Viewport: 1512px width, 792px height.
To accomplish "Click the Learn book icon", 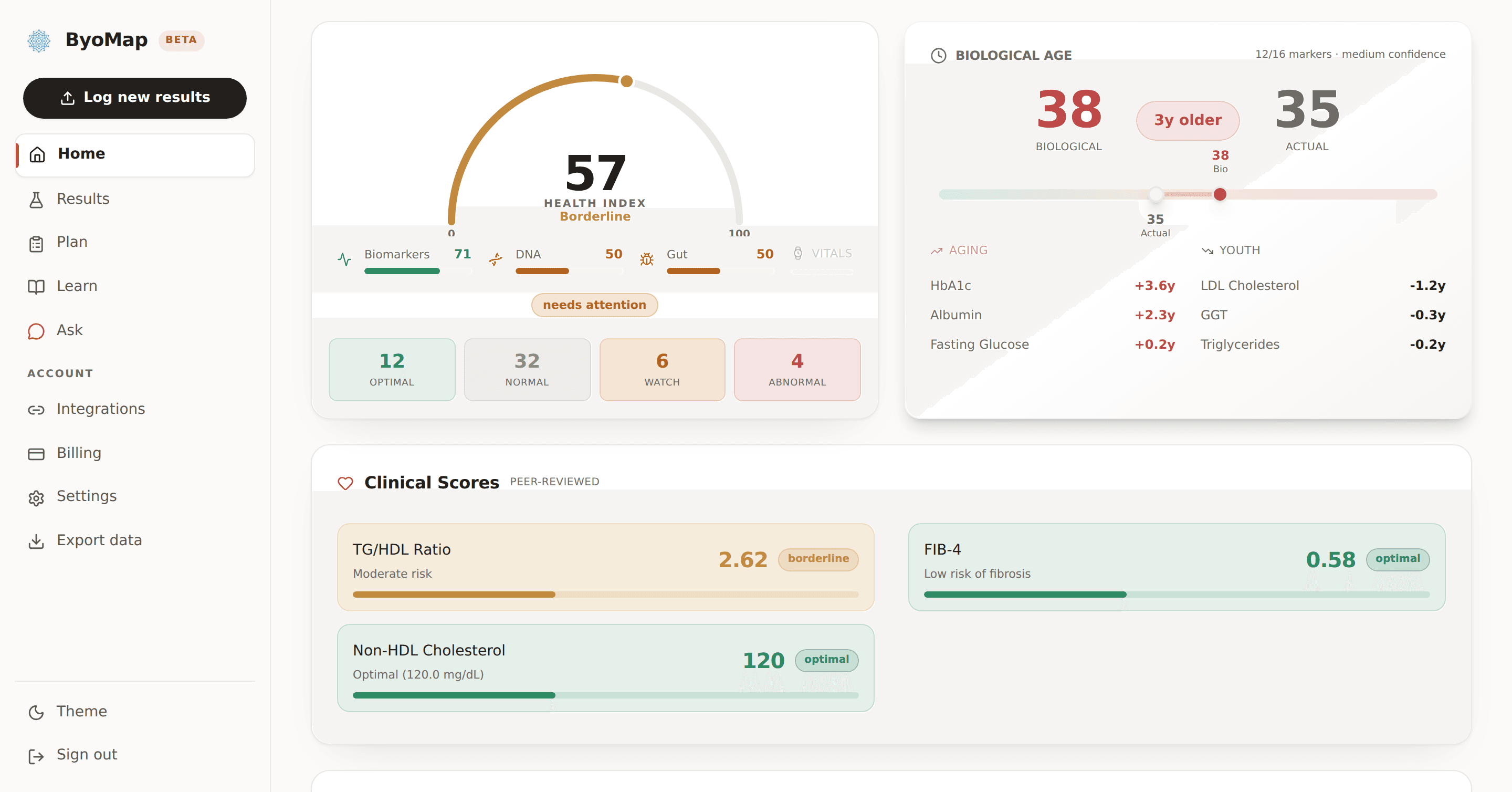I will tap(36, 287).
